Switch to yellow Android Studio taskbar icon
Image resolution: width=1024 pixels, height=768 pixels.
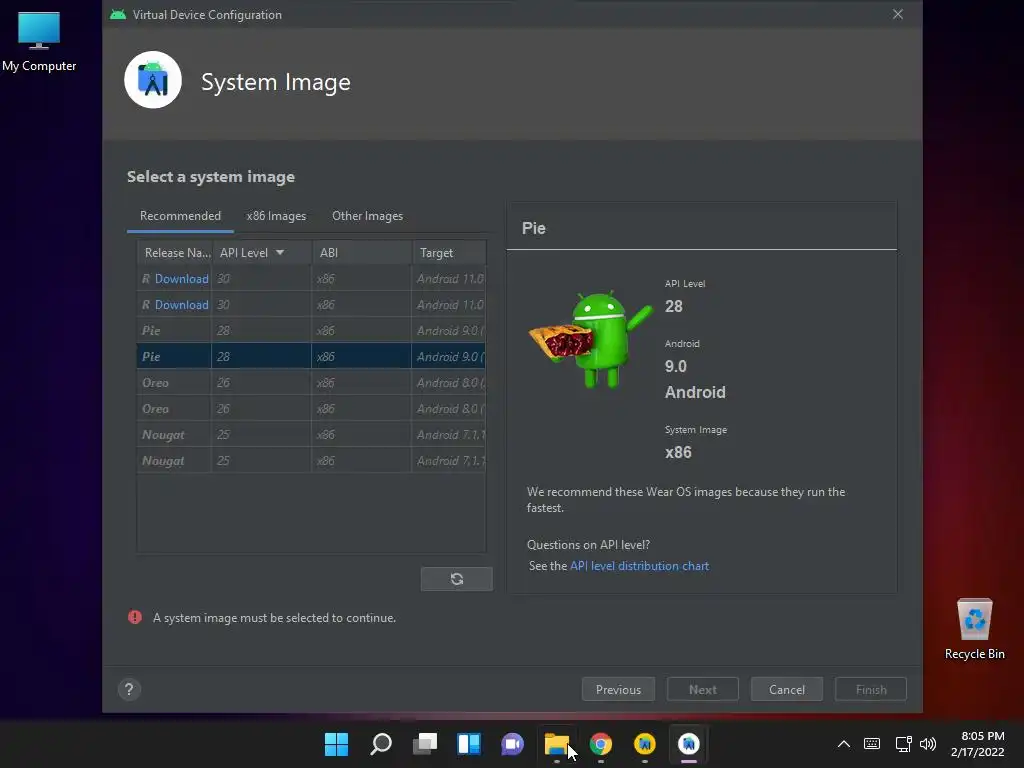pyautogui.click(x=645, y=744)
